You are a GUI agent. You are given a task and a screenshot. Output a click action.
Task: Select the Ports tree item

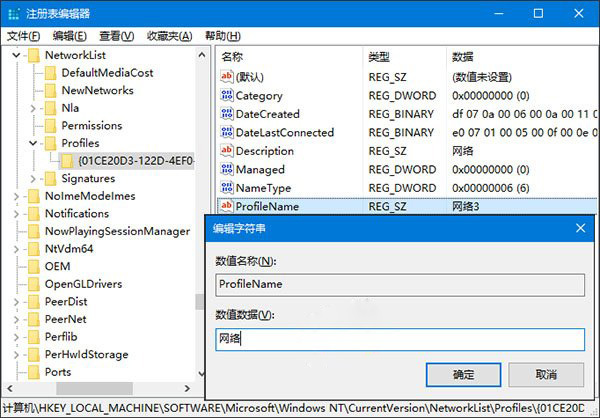click(58, 372)
